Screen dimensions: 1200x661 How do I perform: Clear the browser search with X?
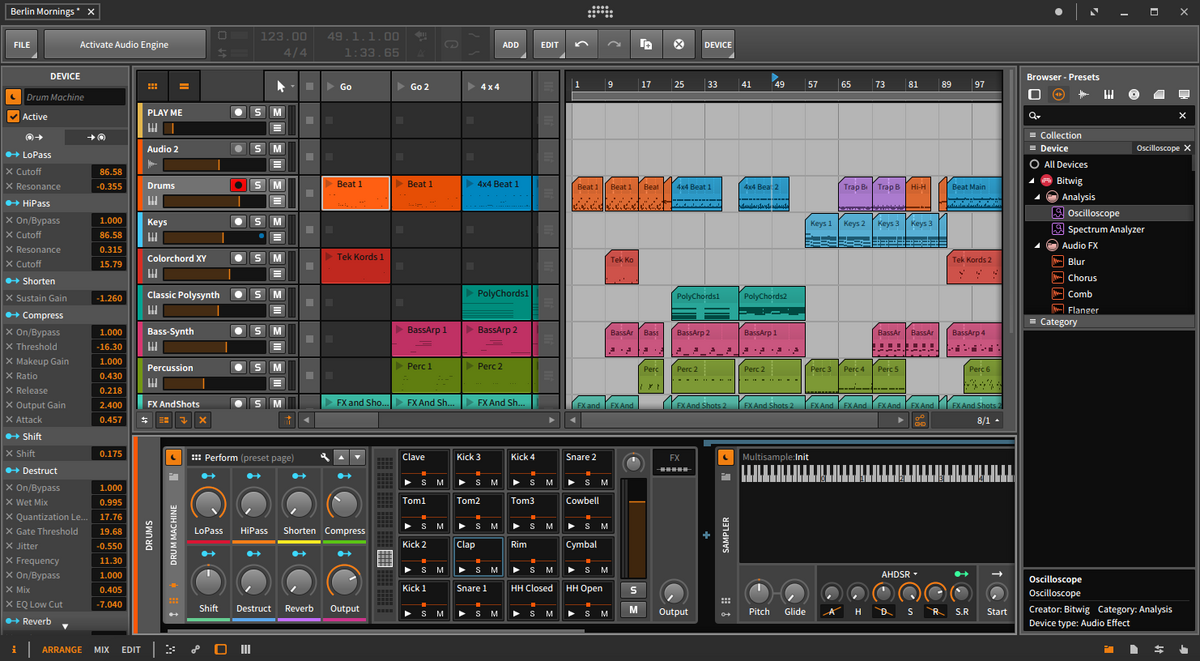click(x=1182, y=116)
